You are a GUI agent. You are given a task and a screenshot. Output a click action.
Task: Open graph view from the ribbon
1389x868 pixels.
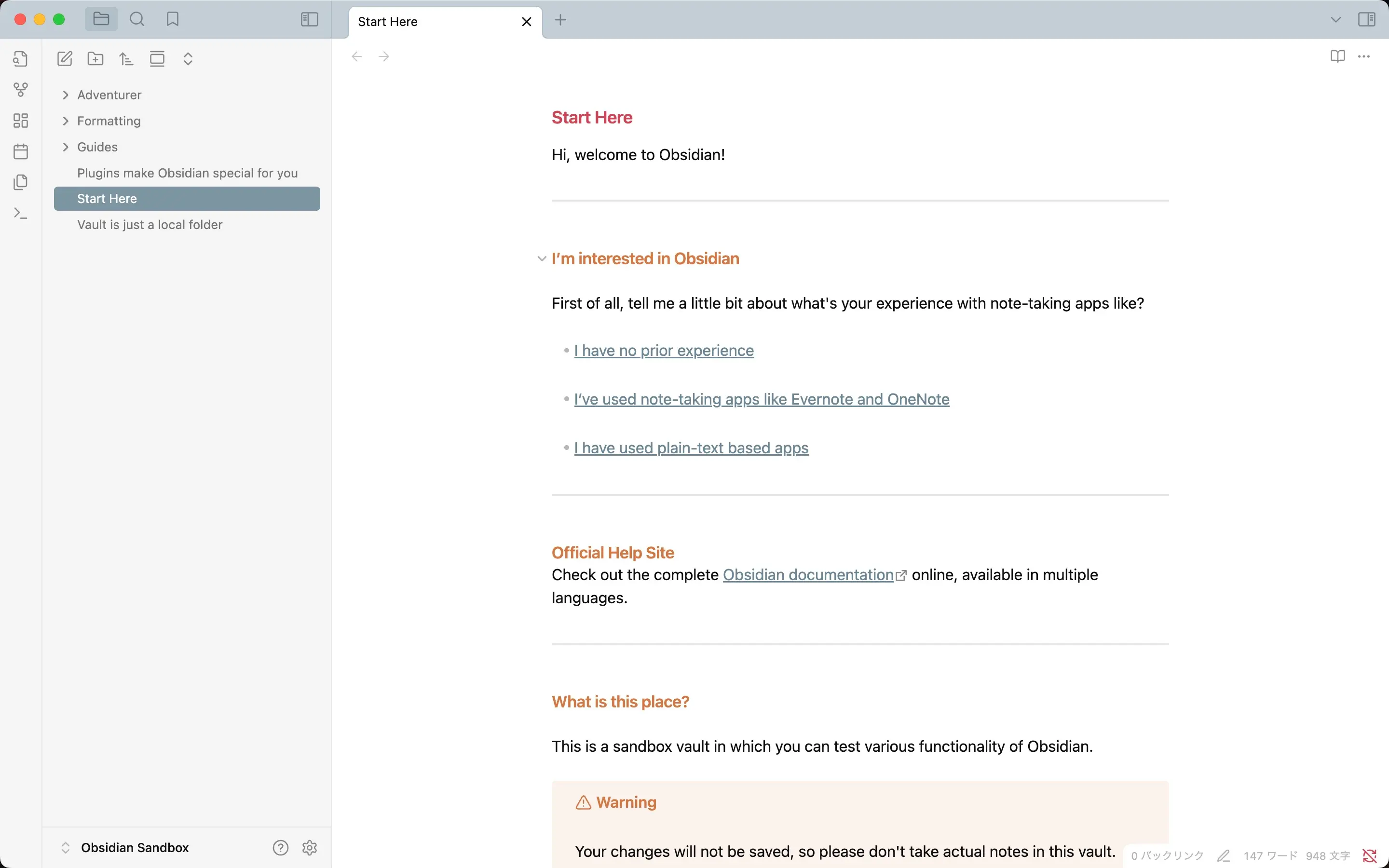21,90
